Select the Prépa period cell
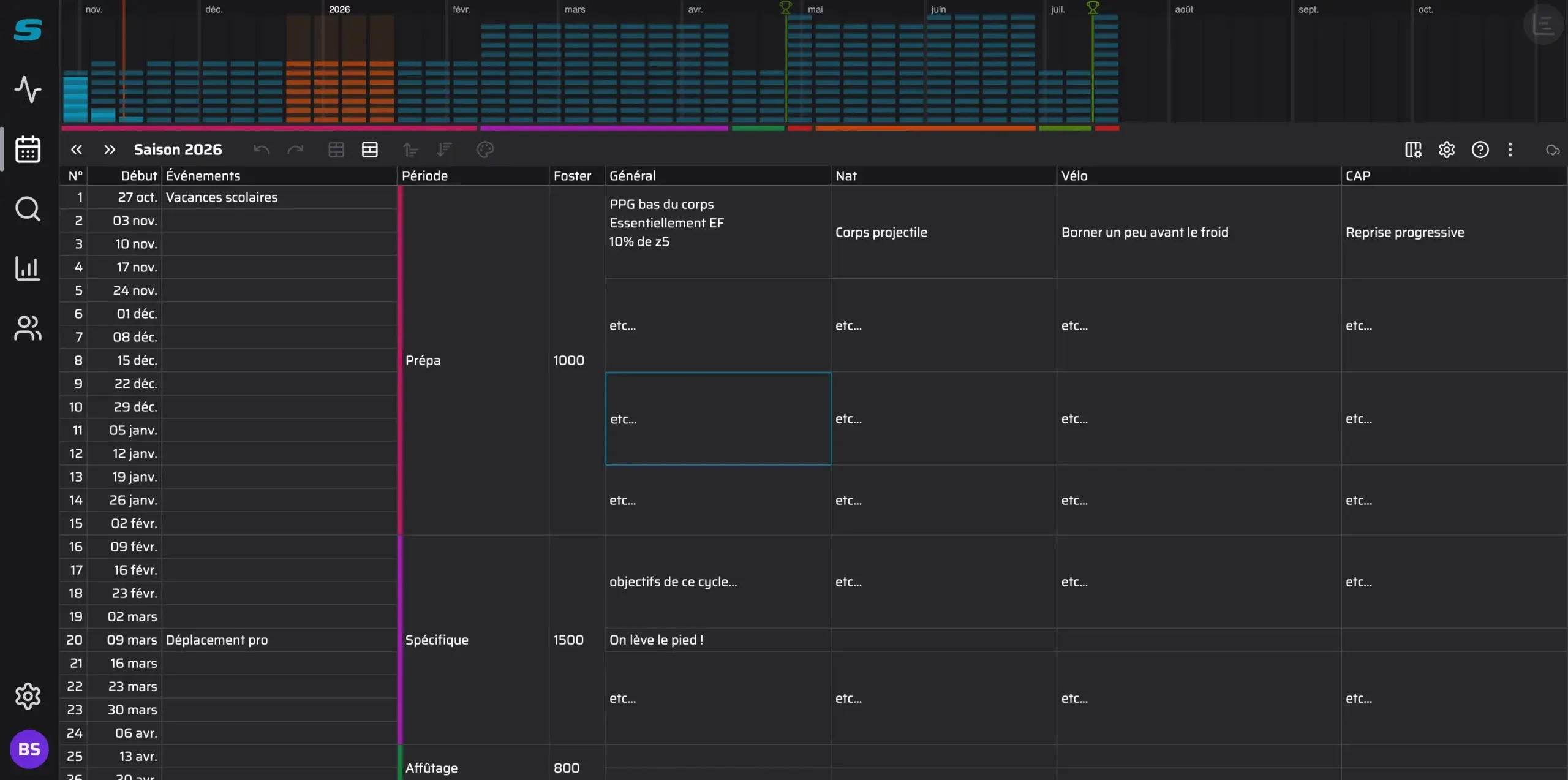The height and width of the screenshot is (780, 1568). [473, 360]
